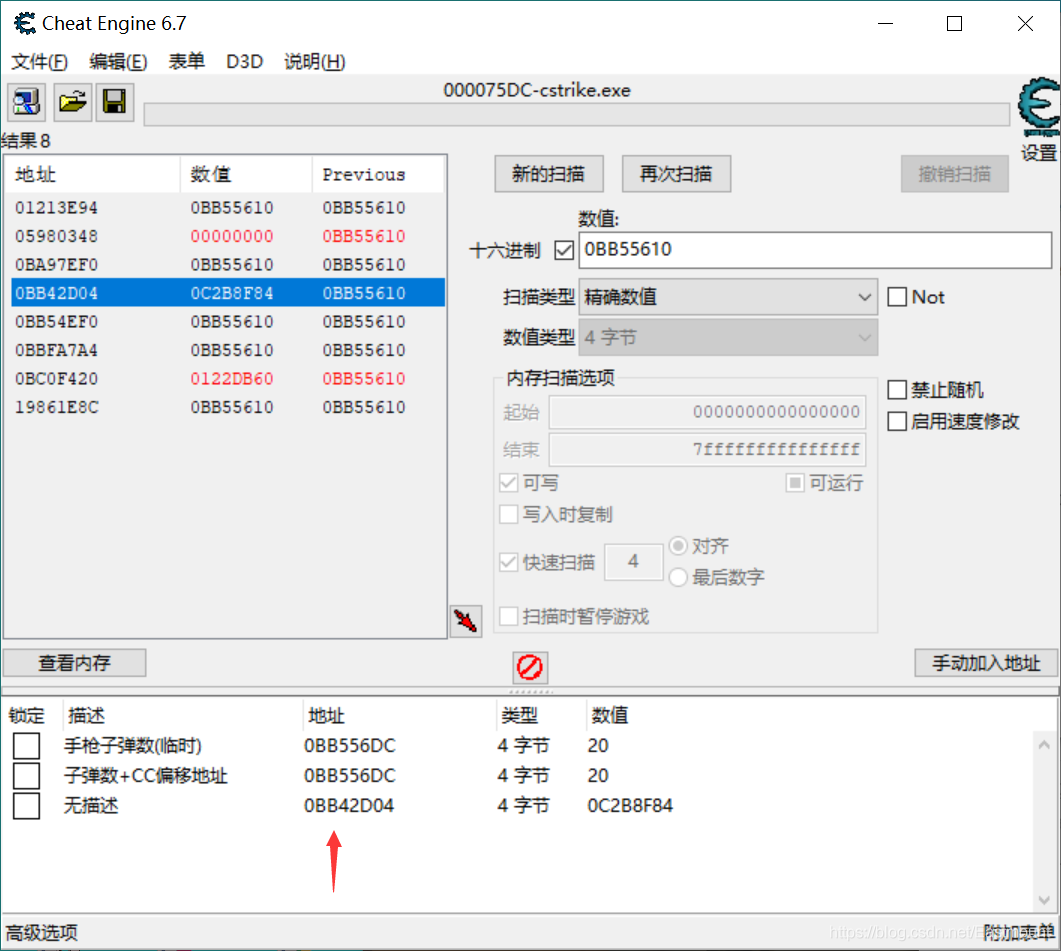Click address list scrollbar up arrow
Viewport: 1061px width, 951px height.
1044,745
